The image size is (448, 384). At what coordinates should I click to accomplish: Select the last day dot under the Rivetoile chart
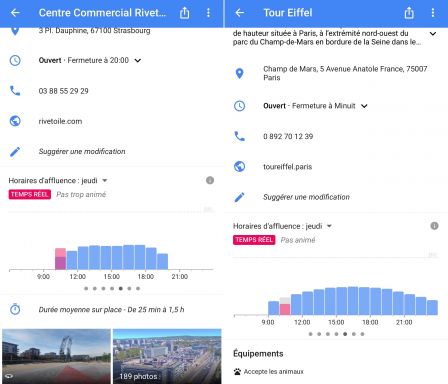pos(138,288)
